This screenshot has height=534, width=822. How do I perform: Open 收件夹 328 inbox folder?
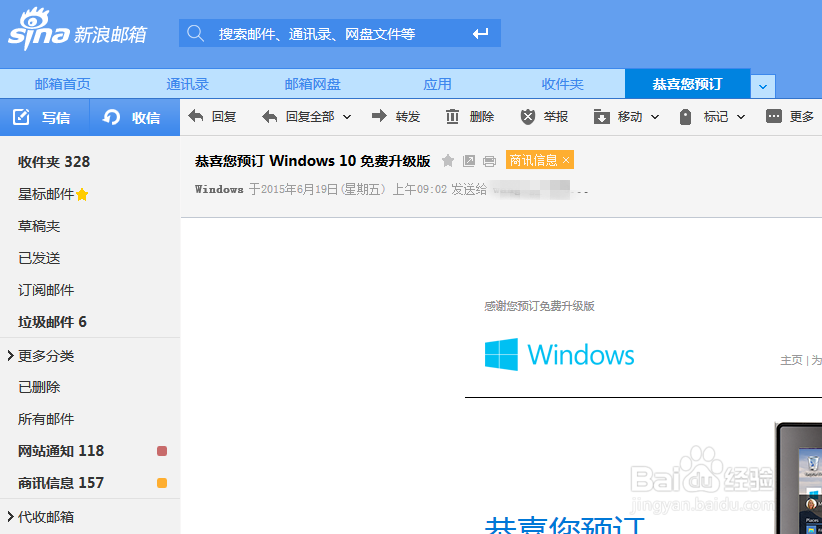(x=53, y=162)
